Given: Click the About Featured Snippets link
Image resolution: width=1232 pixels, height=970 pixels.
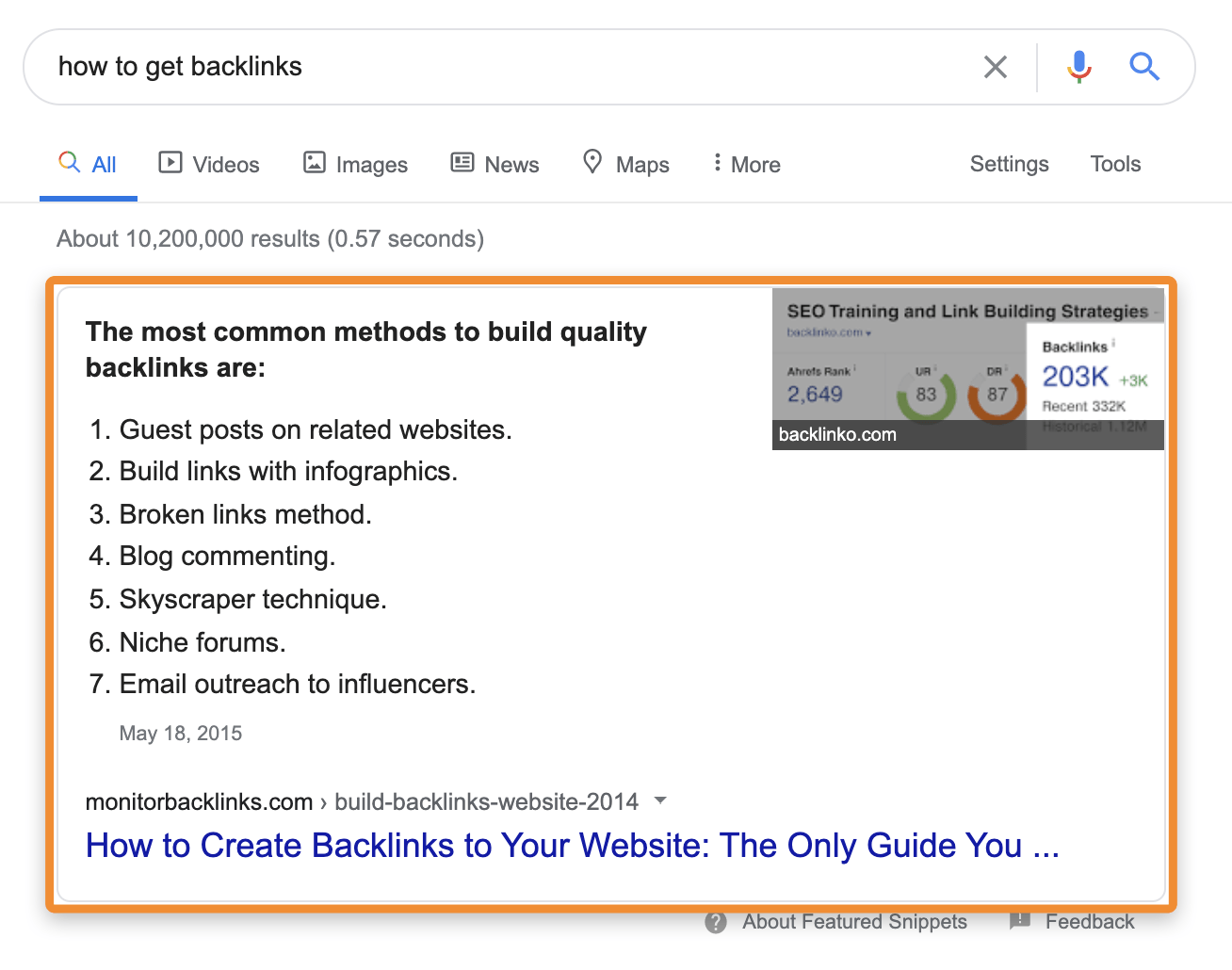Looking at the screenshot, I should (854, 921).
